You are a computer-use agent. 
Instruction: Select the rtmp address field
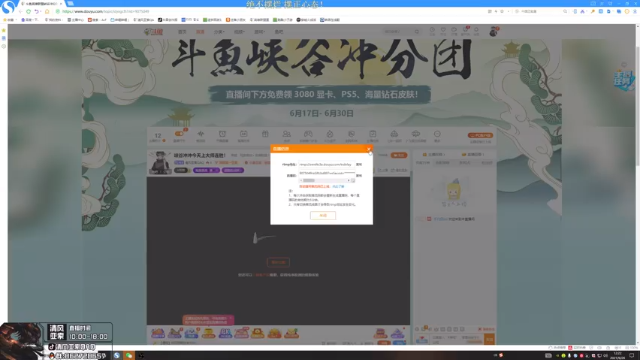pos(327,164)
